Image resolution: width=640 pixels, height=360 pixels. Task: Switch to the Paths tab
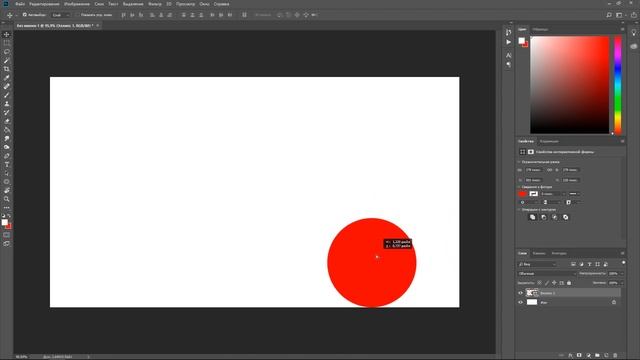(x=559, y=253)
